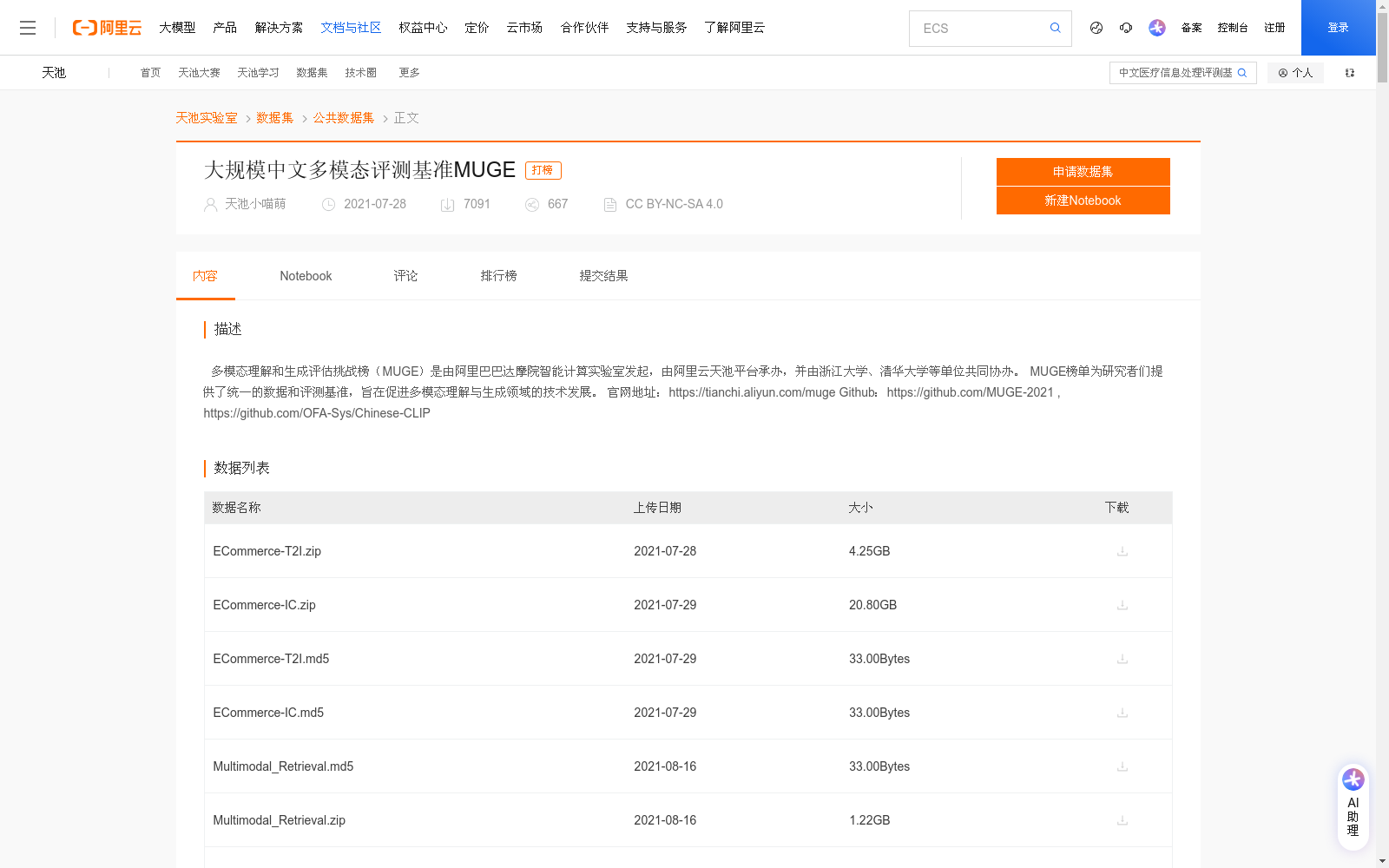The image size is (1389, 868).
Task: Click the license icon before CC BY-NC-SA 4.0
Action: (x=609, y=204)
